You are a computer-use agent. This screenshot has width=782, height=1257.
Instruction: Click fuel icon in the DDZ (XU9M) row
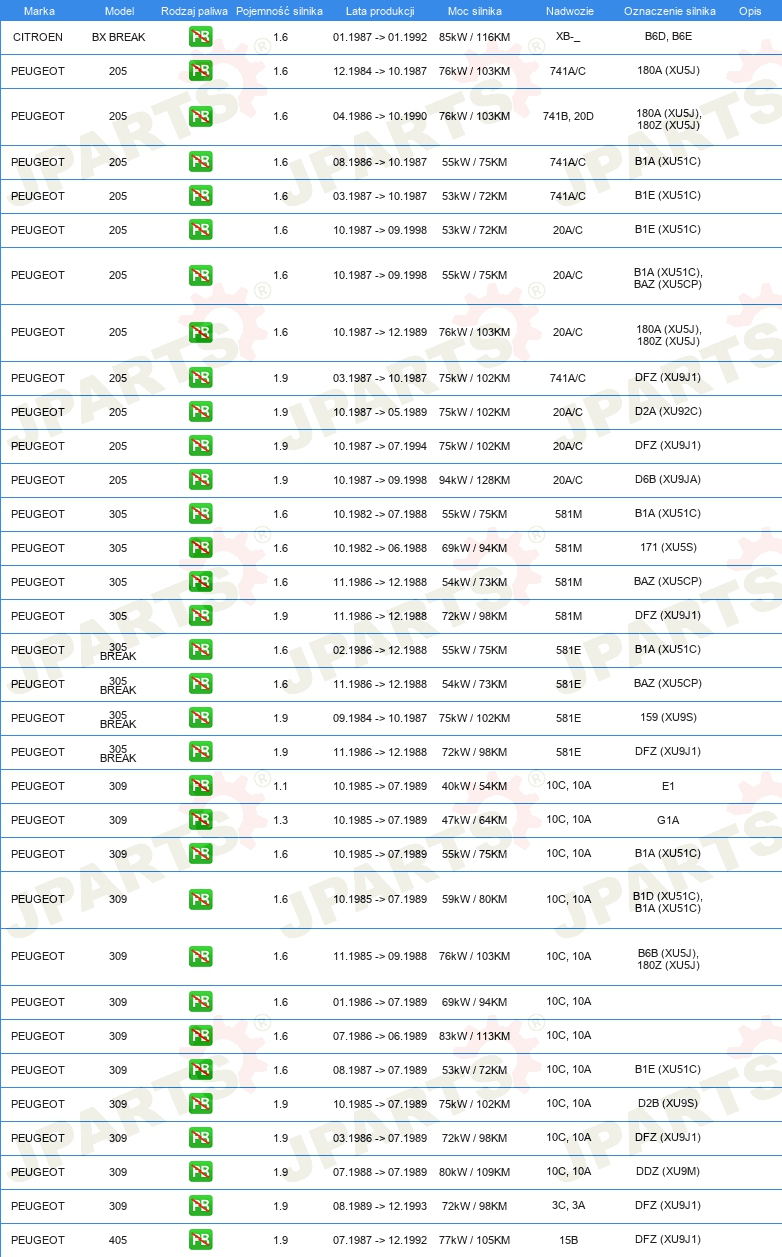coord(200,1172)
